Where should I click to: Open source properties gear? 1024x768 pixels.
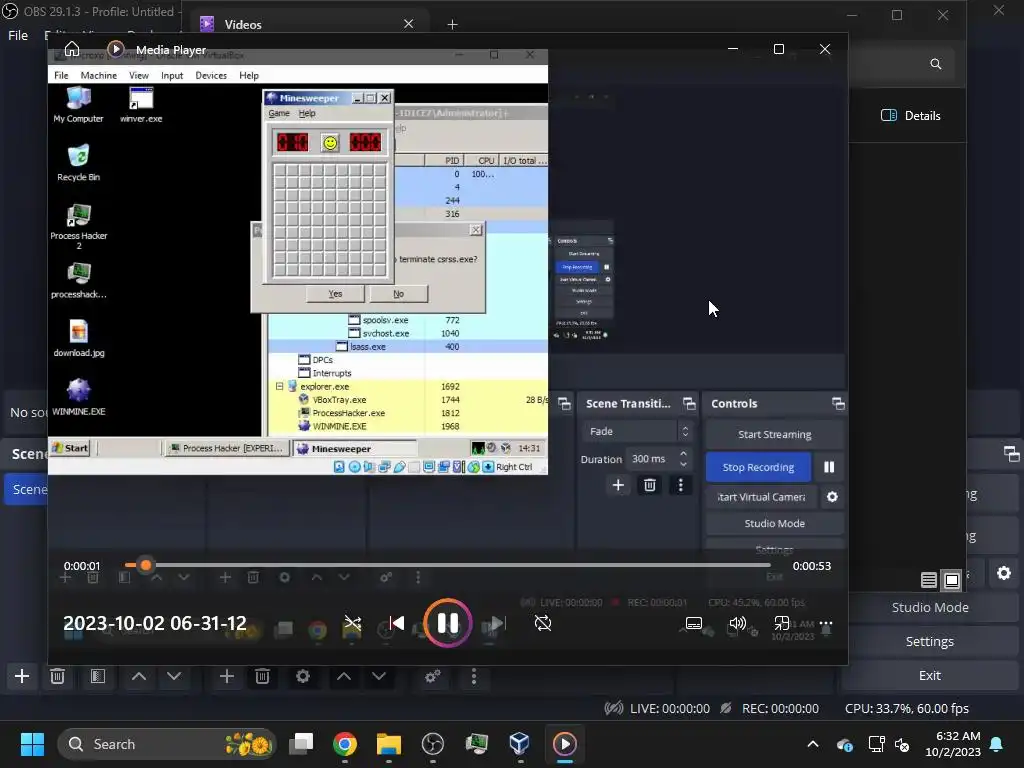pos(303,677)
